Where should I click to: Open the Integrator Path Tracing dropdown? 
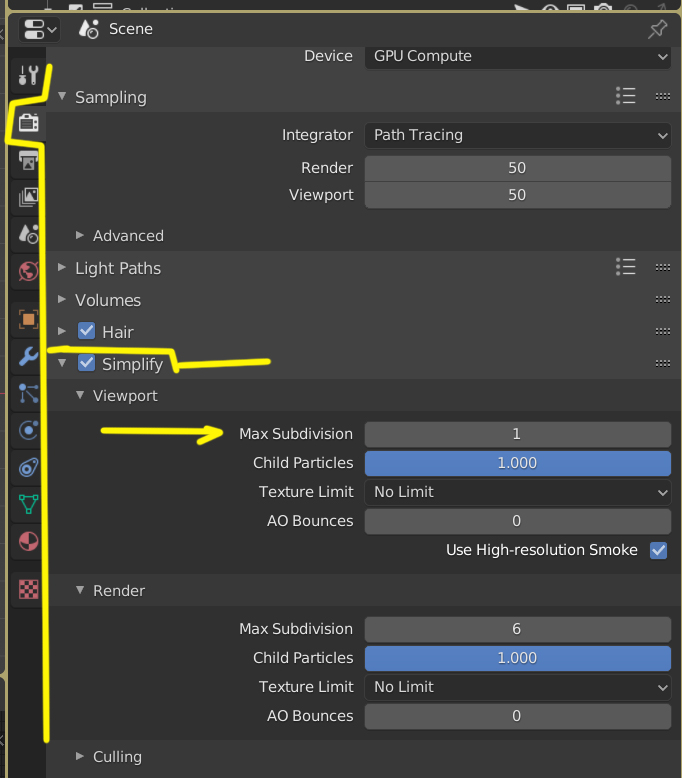(517, 135)
